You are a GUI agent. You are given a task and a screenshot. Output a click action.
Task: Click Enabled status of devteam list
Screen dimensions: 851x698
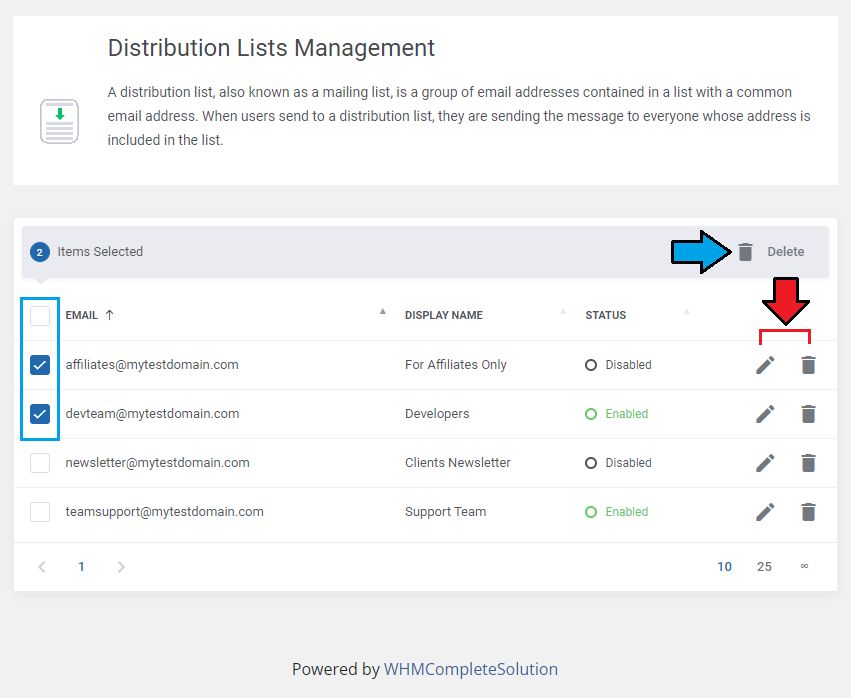point(617,414)
